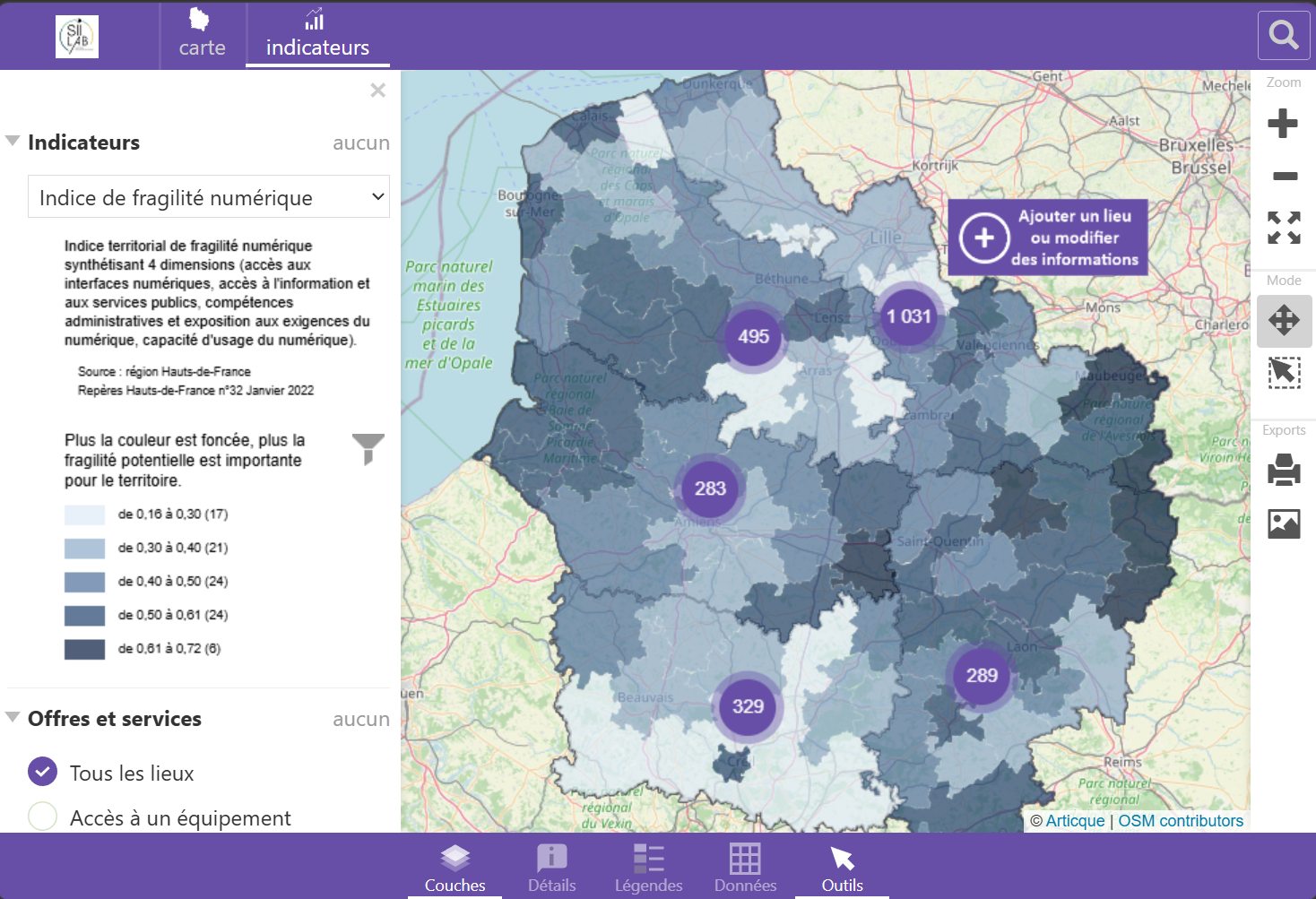Click aucun next to Indicateurs
1316x899 pixels.
(361, 143)
